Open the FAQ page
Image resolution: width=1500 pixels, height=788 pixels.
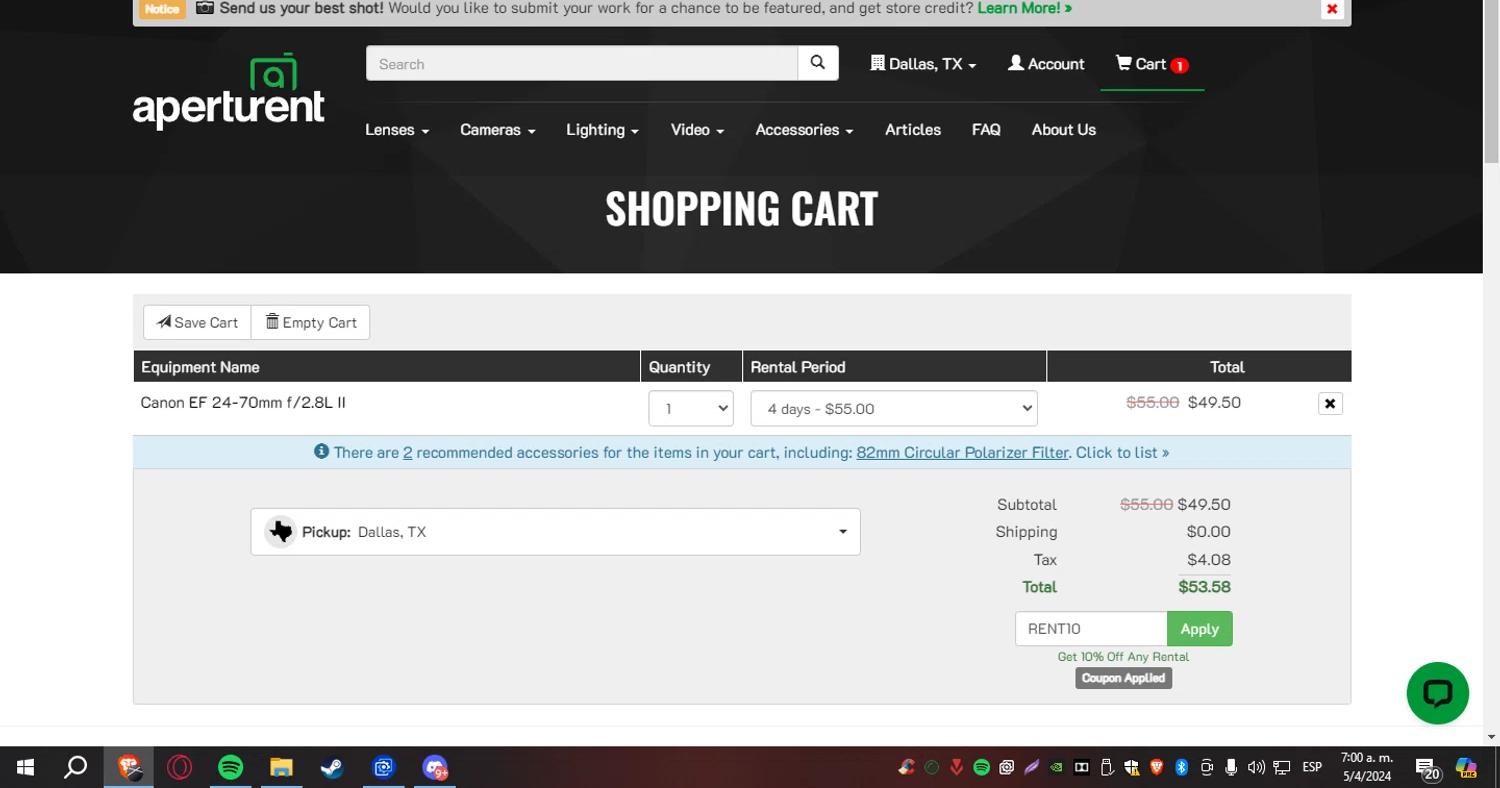pos(986,130)
